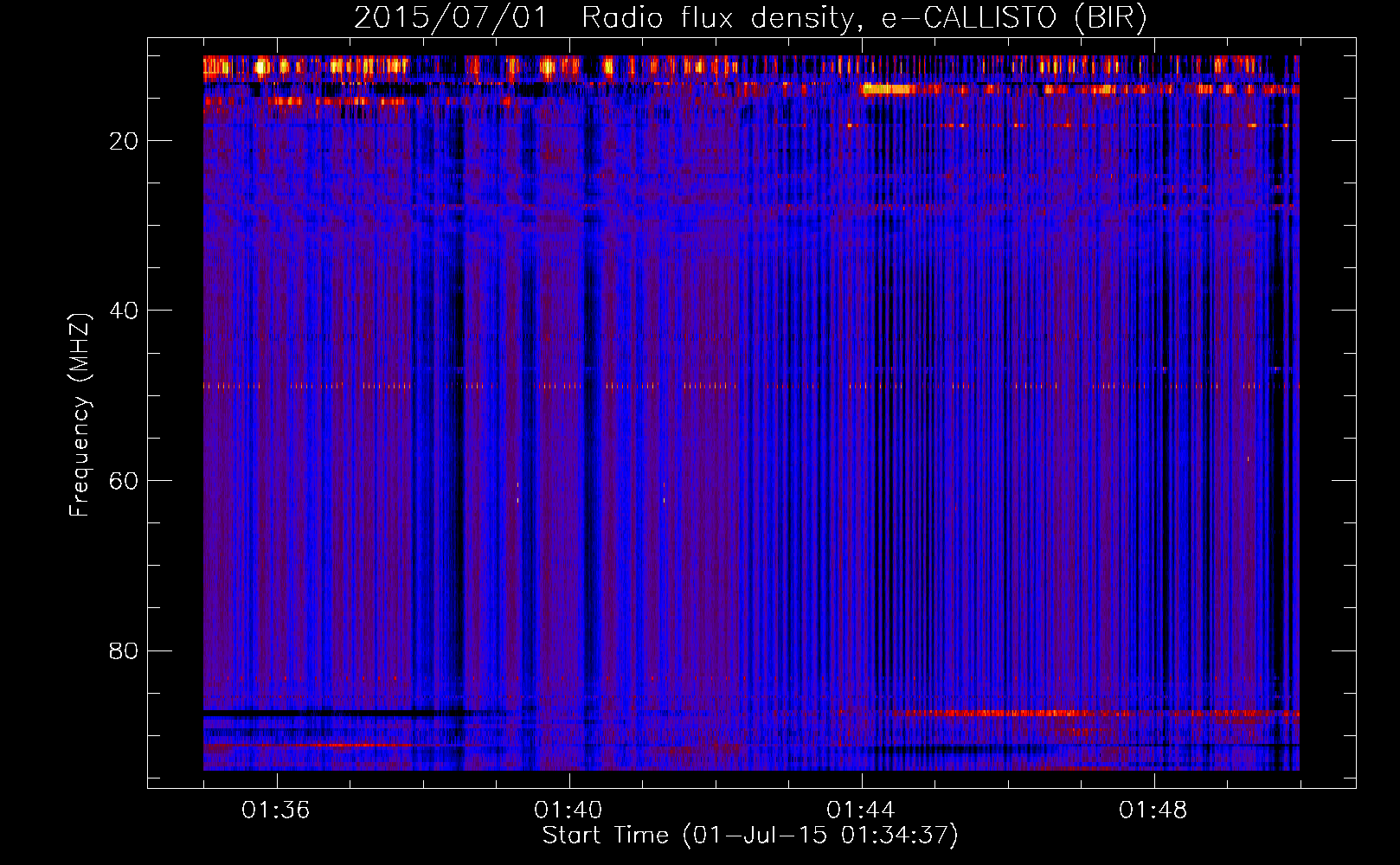The image size is (1400, 865).
Task: Click the 60 MHz frequency tick label
Action: (x=124, y=481)
